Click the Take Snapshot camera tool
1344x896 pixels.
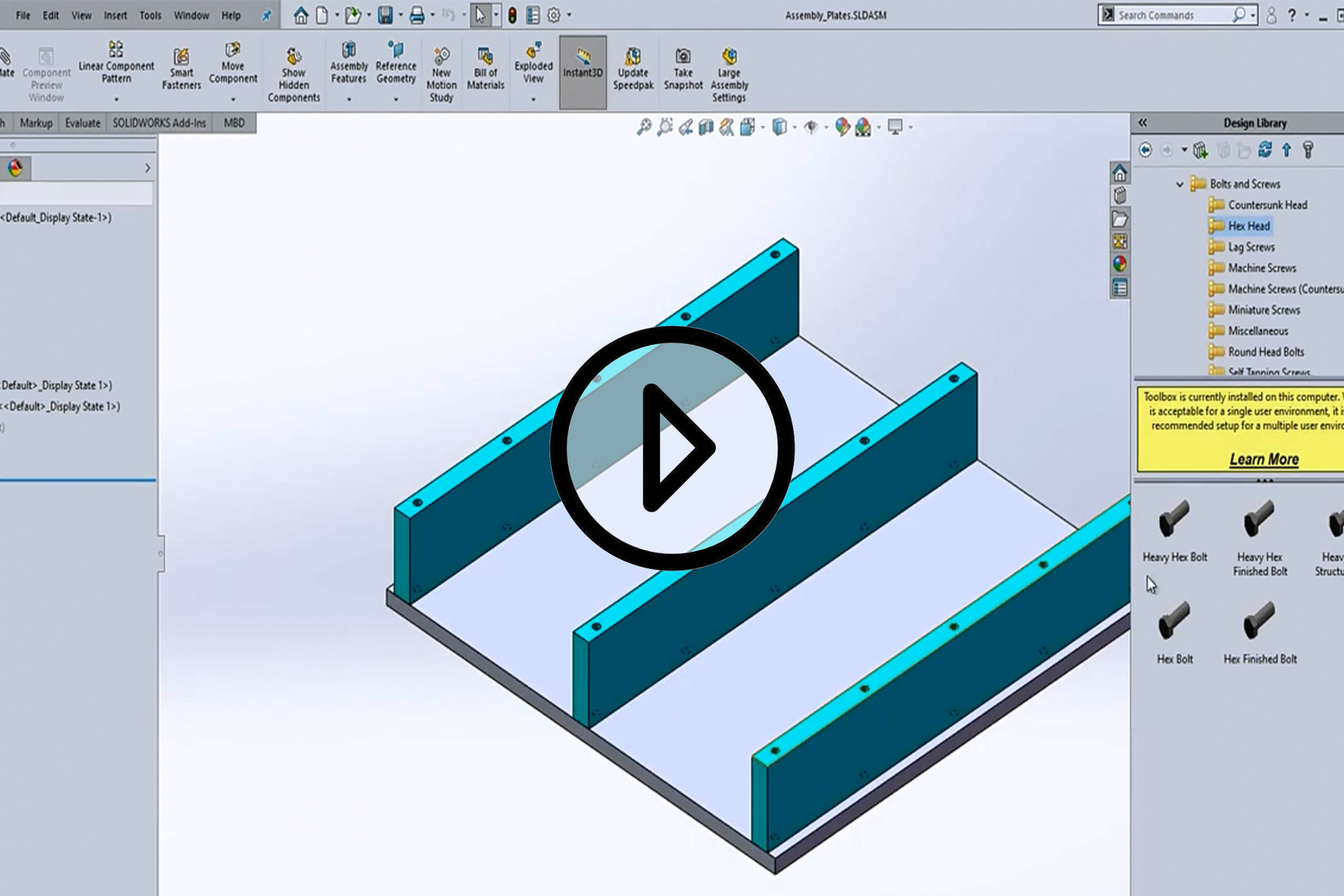[x=683, y=69]
